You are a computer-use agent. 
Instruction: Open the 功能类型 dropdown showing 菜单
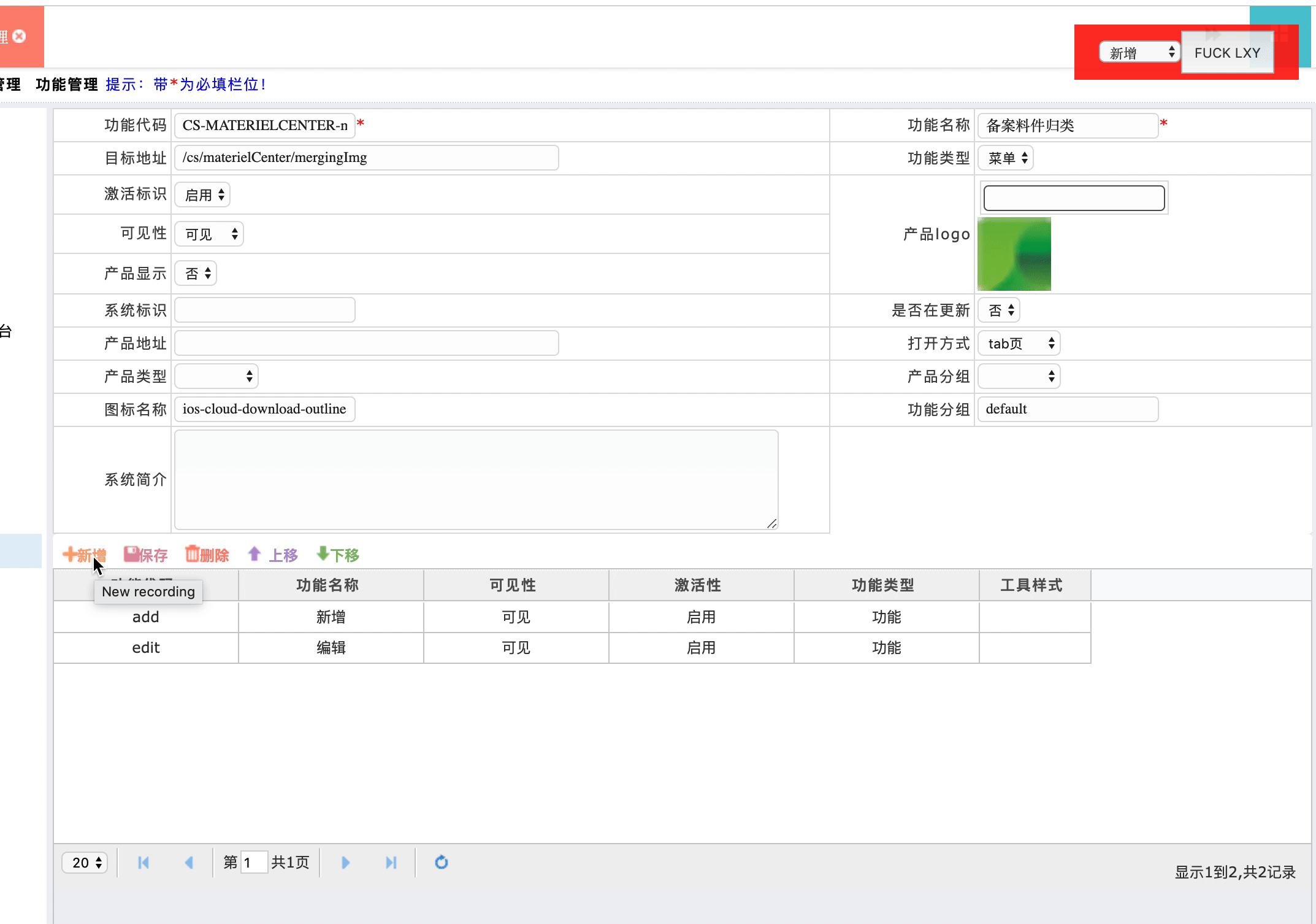coord(1006,158)
